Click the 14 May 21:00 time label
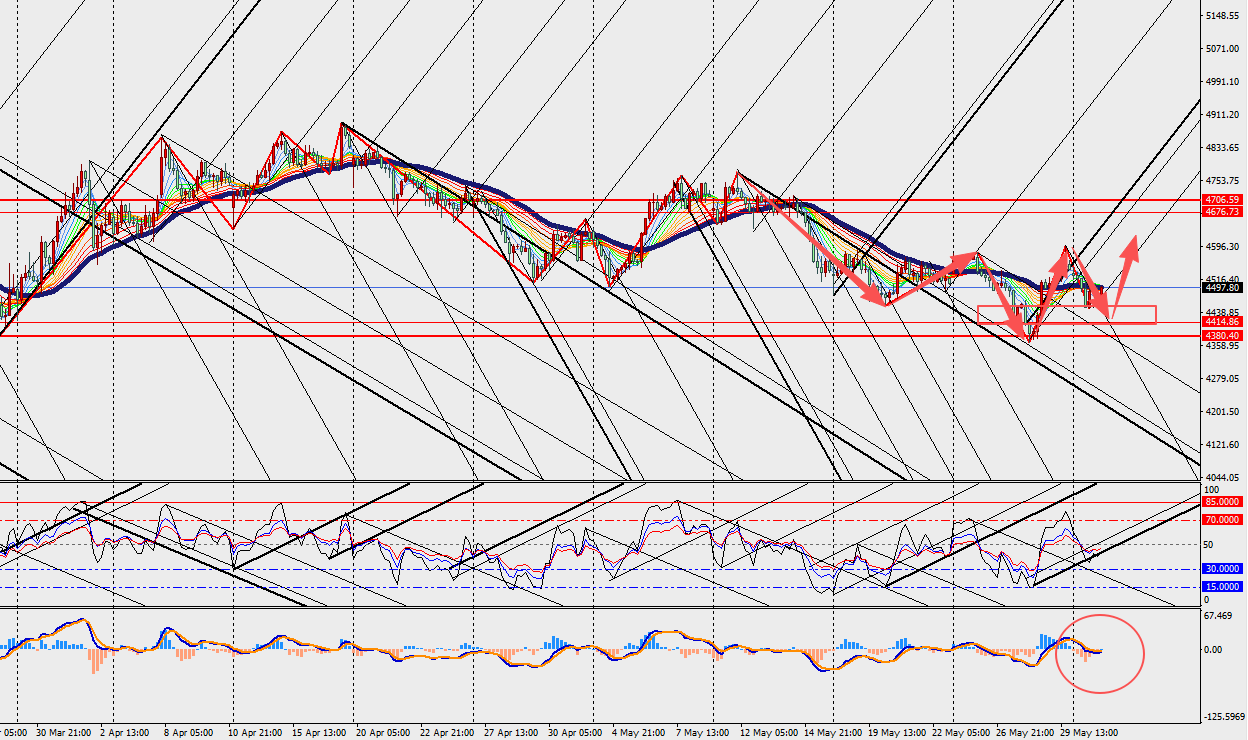Viewport: 1248px width, 740px height. click(x=834, y=731)
